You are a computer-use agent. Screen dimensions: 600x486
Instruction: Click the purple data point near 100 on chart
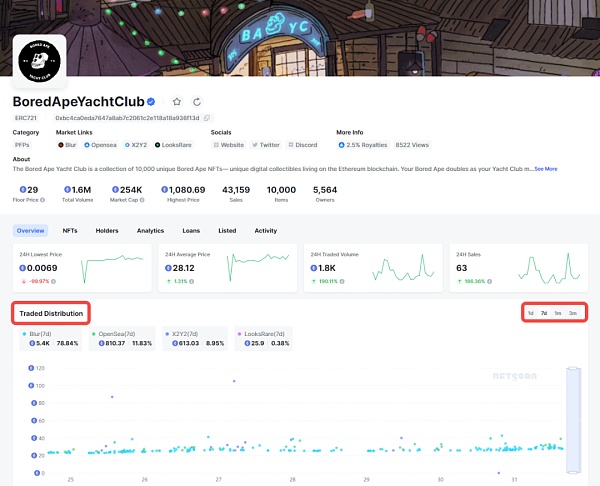pos(234,381)
